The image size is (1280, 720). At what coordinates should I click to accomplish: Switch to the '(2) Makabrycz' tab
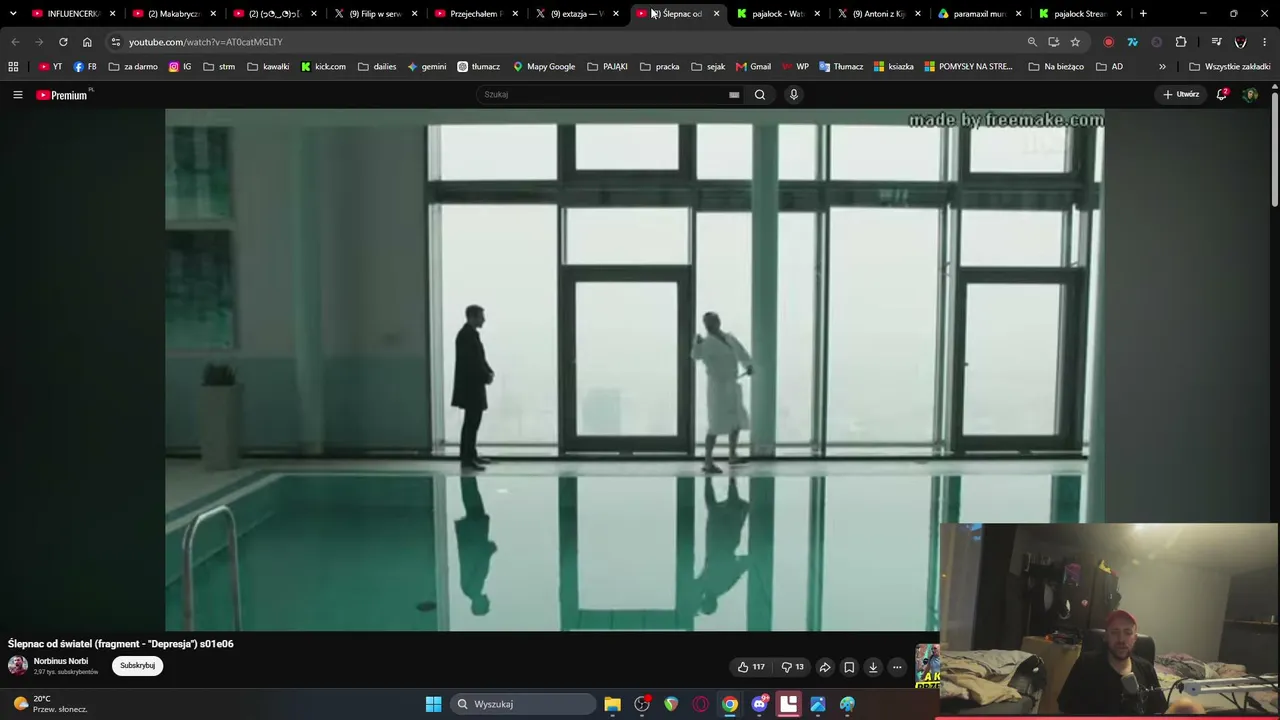174,14
